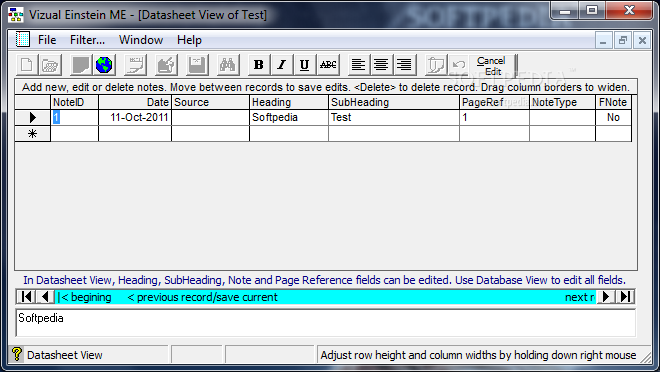The image size is (660, 372).
Task: Click the Open folder toolbar icon
Action: 50,65
